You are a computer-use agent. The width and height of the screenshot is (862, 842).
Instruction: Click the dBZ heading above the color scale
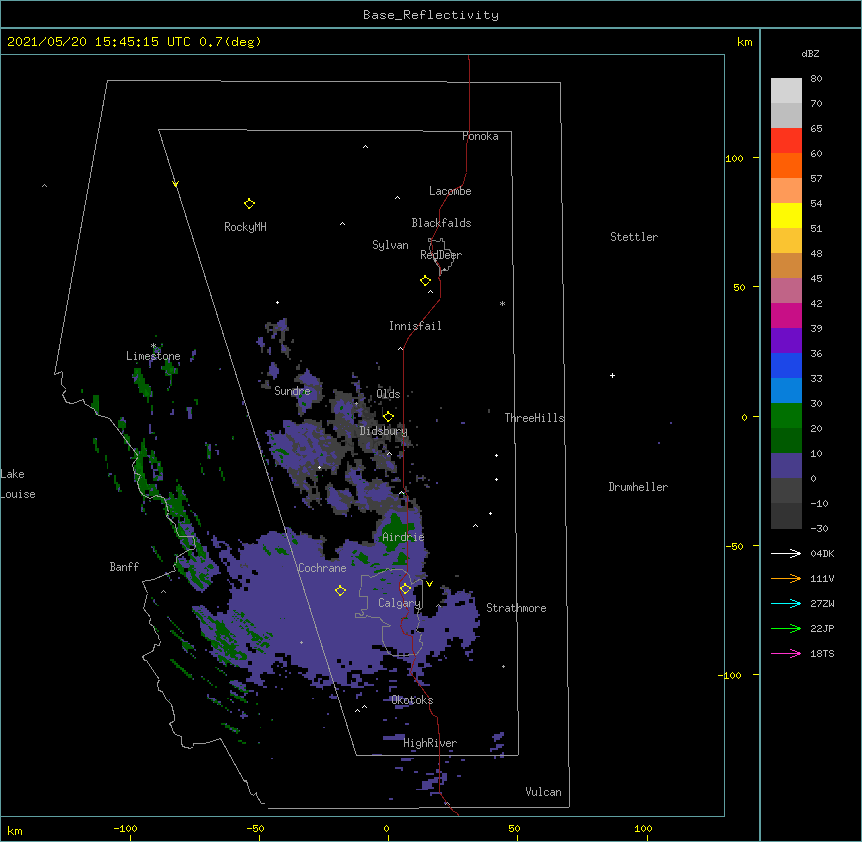[x=810, y=54]
